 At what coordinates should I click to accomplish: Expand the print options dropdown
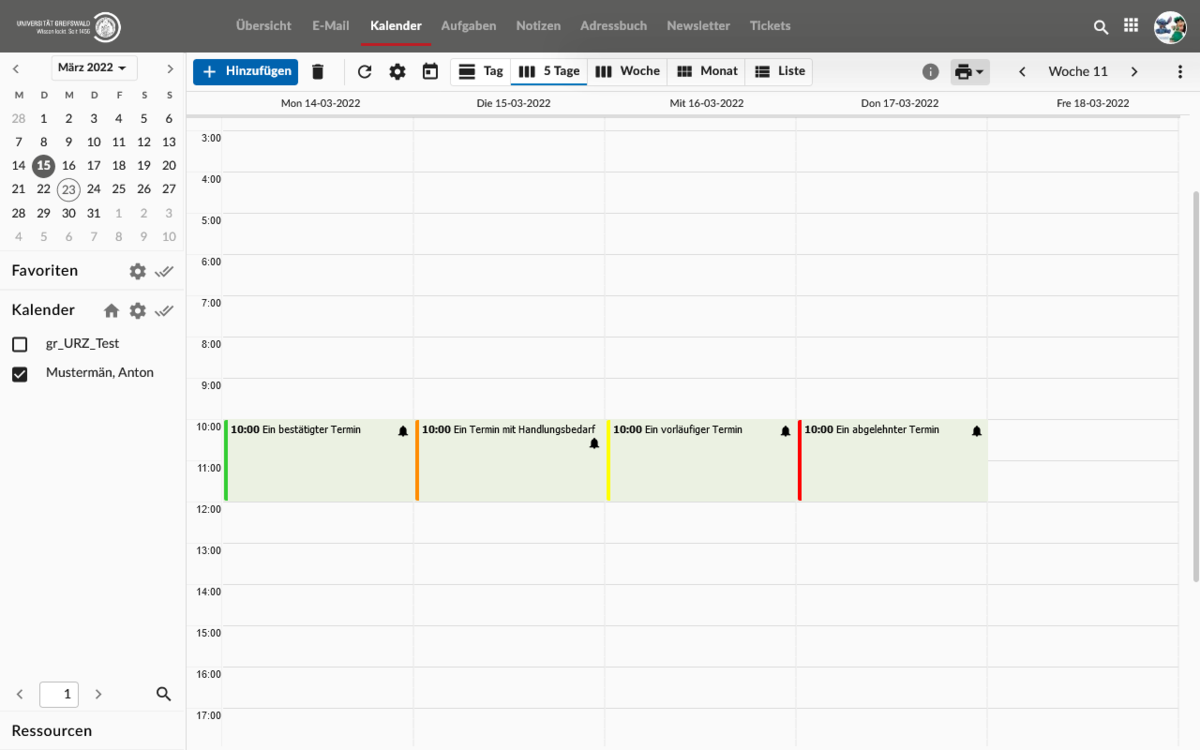tap(969, 72)
